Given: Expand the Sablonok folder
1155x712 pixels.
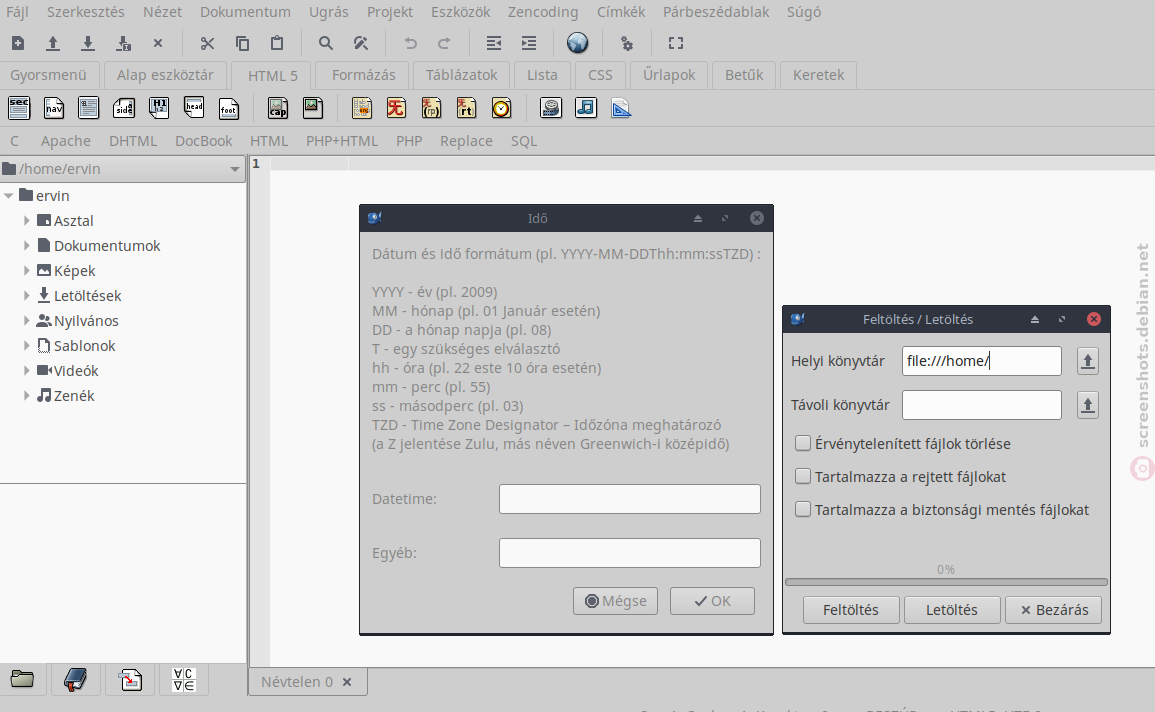Looking at the screenshot, I should [27, 346].
